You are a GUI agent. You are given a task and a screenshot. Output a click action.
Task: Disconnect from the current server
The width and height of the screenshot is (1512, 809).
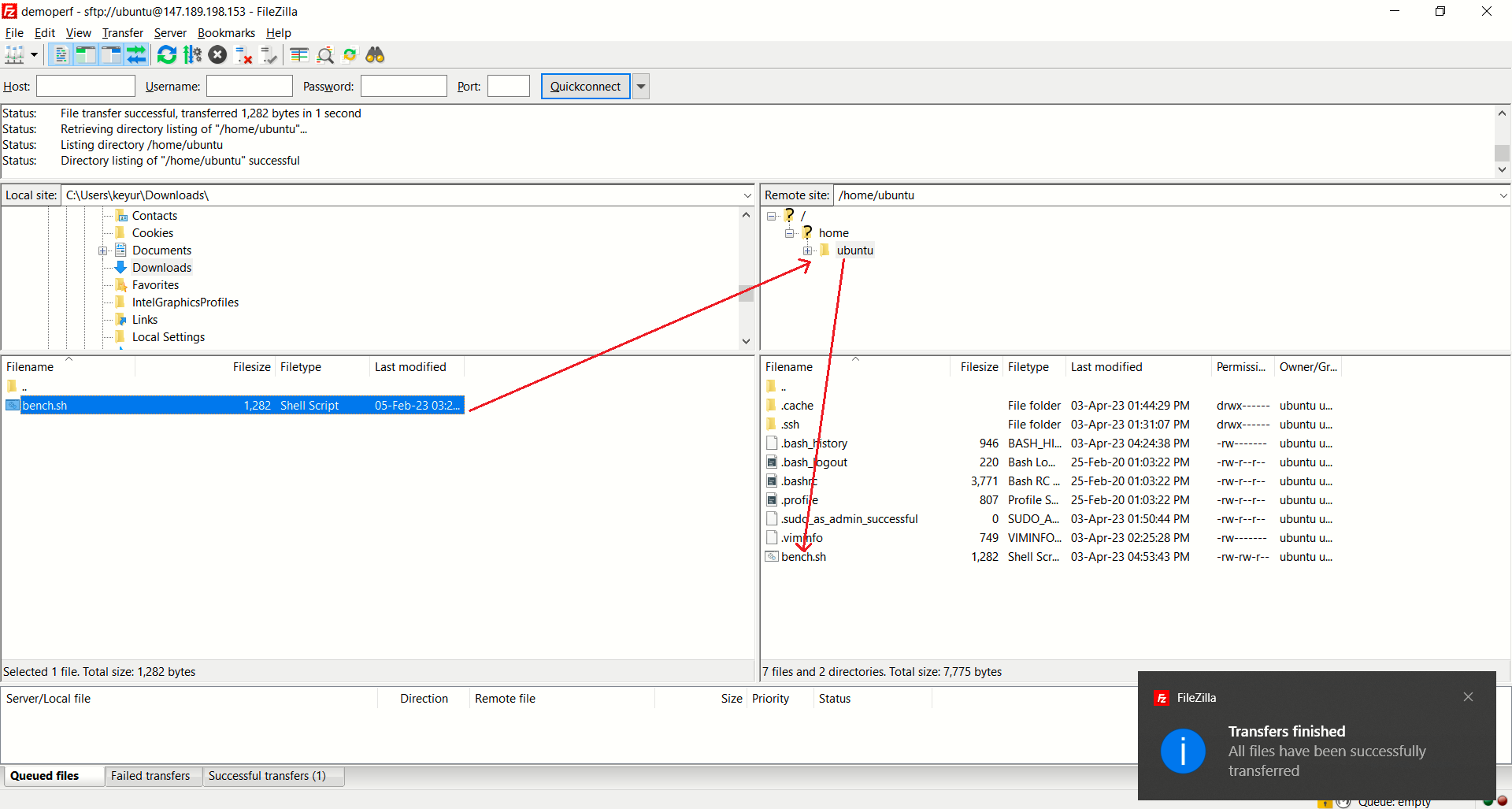click(244, 55)
